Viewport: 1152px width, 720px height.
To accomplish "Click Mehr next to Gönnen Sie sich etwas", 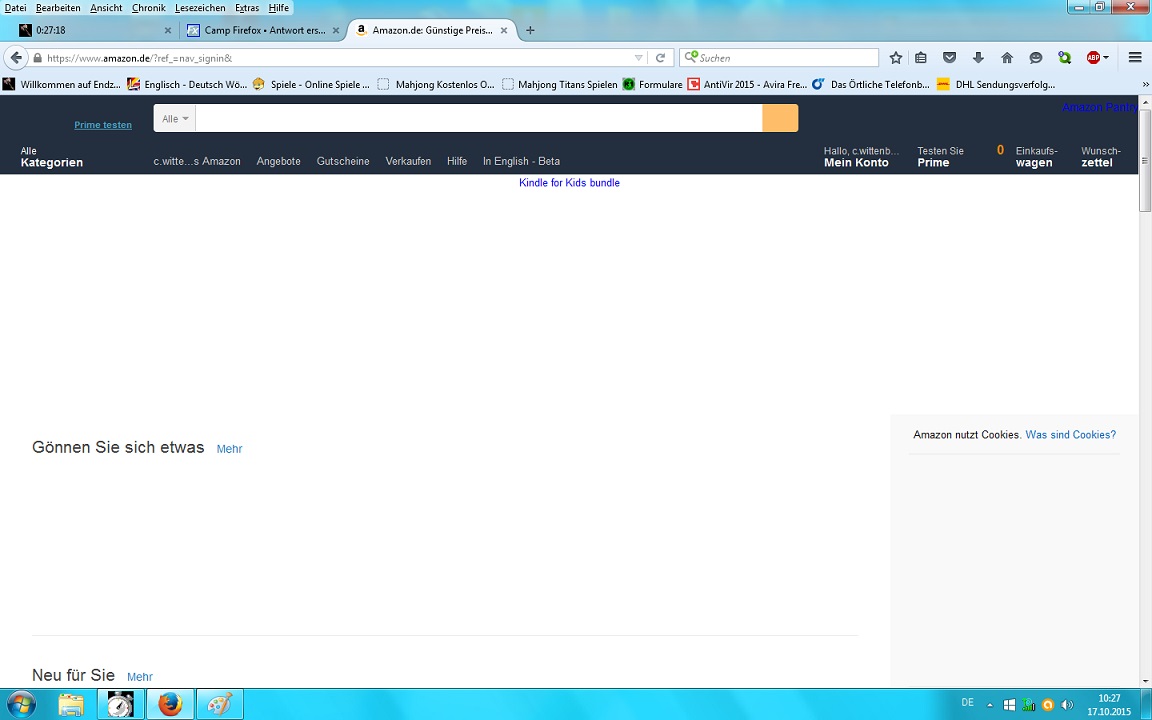I will coord(229,449).
